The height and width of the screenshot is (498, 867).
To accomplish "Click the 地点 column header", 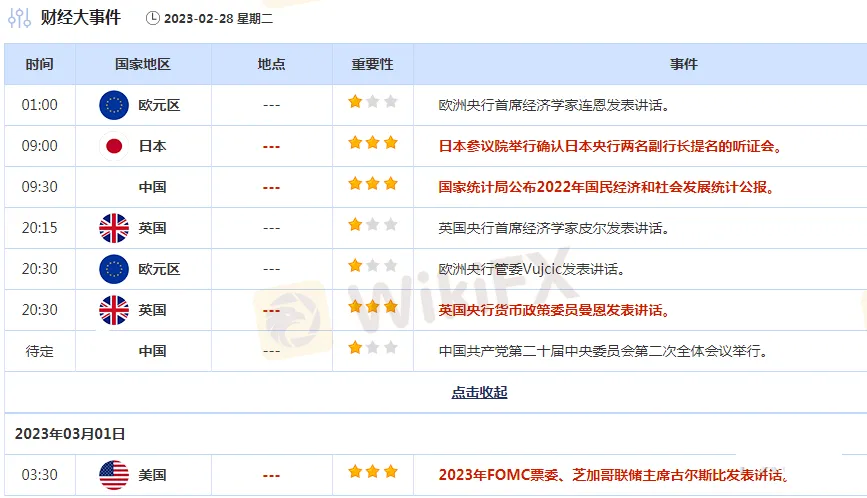I will pyautogui.click(x=271, y=64).
